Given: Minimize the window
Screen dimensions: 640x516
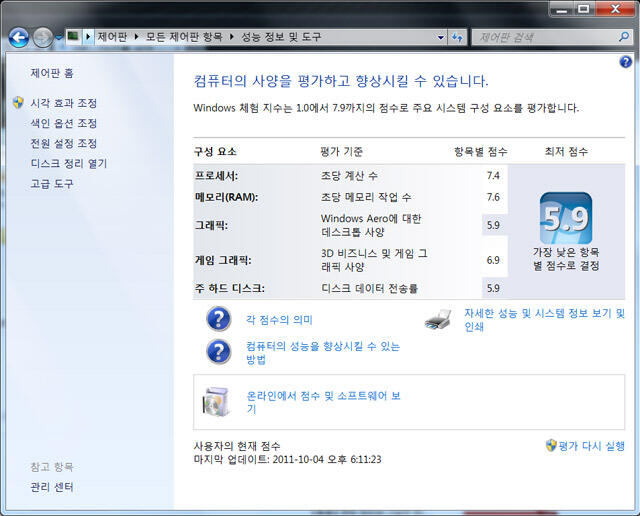Looking at the screenshot, I should tap(562, 9).
